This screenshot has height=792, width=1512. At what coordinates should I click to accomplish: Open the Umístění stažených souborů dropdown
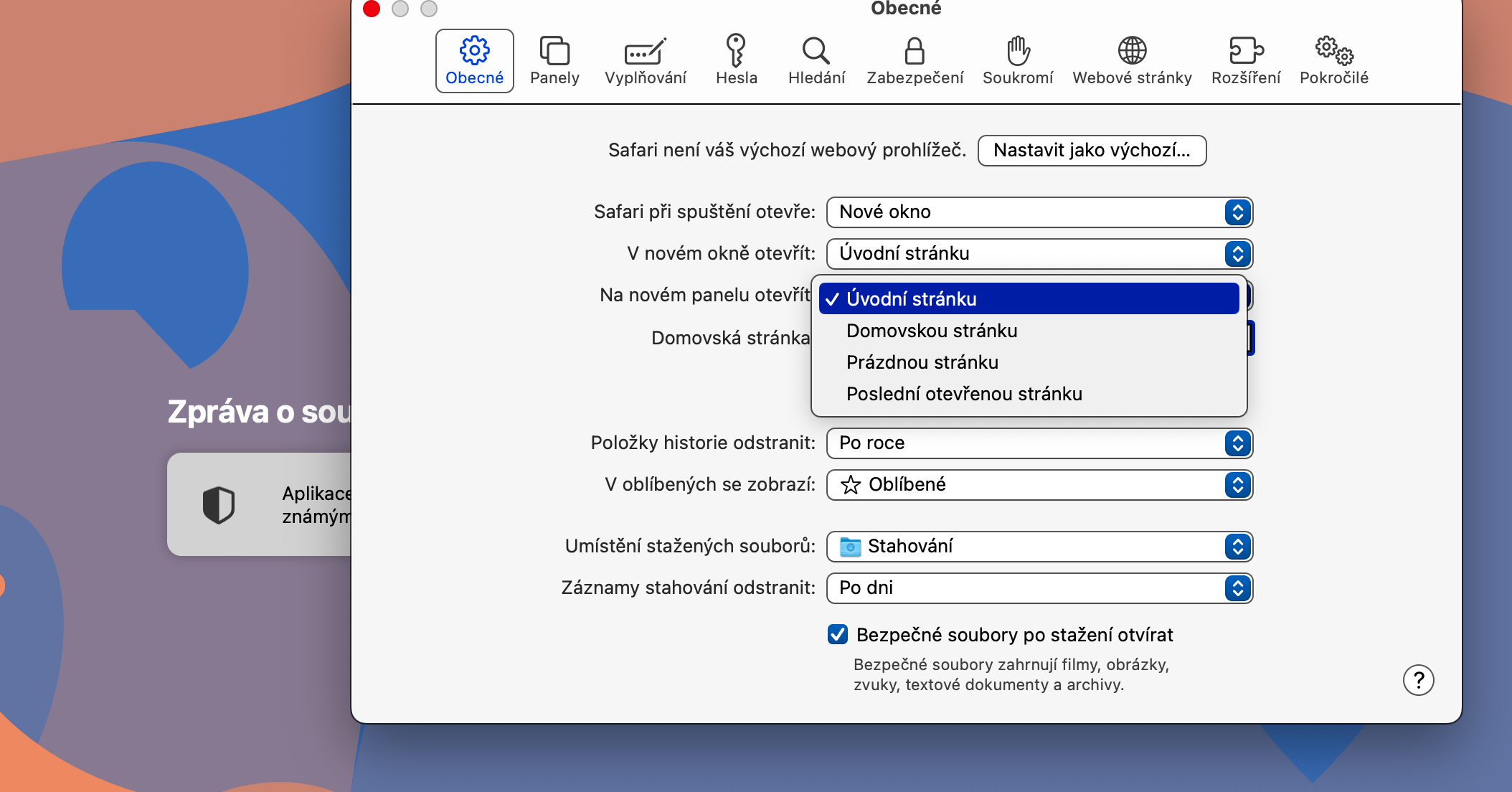(x=1039, y=547)
